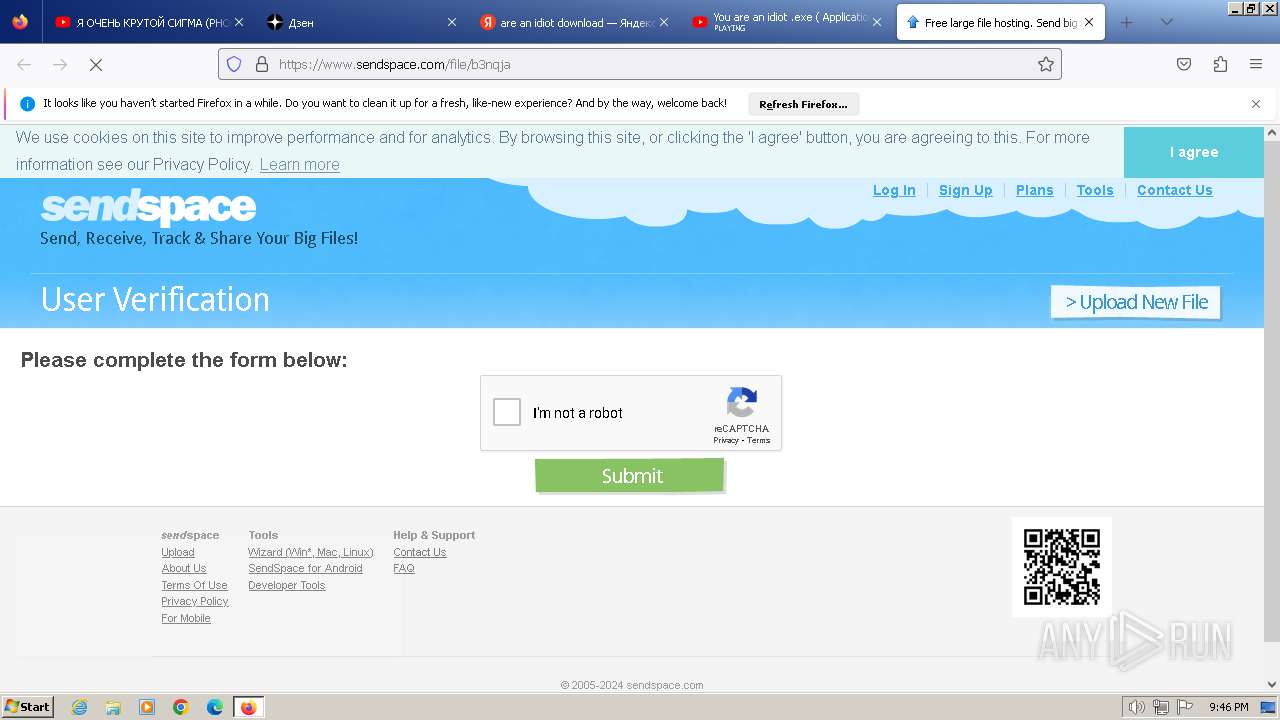Switch to the Дзен tab
The width and height of the screenshot is (1280, 720).
(360, 22)
